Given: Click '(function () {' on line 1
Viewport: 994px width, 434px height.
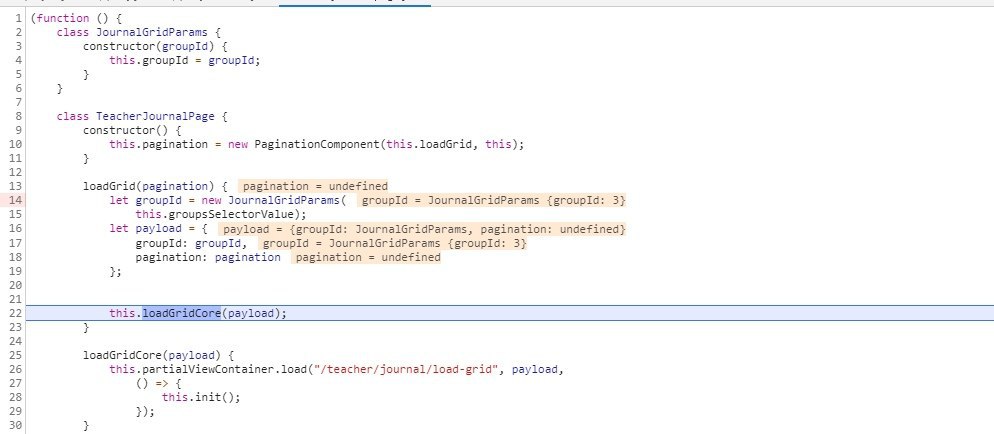Looking at the screenshot, I should pos(76,18).
